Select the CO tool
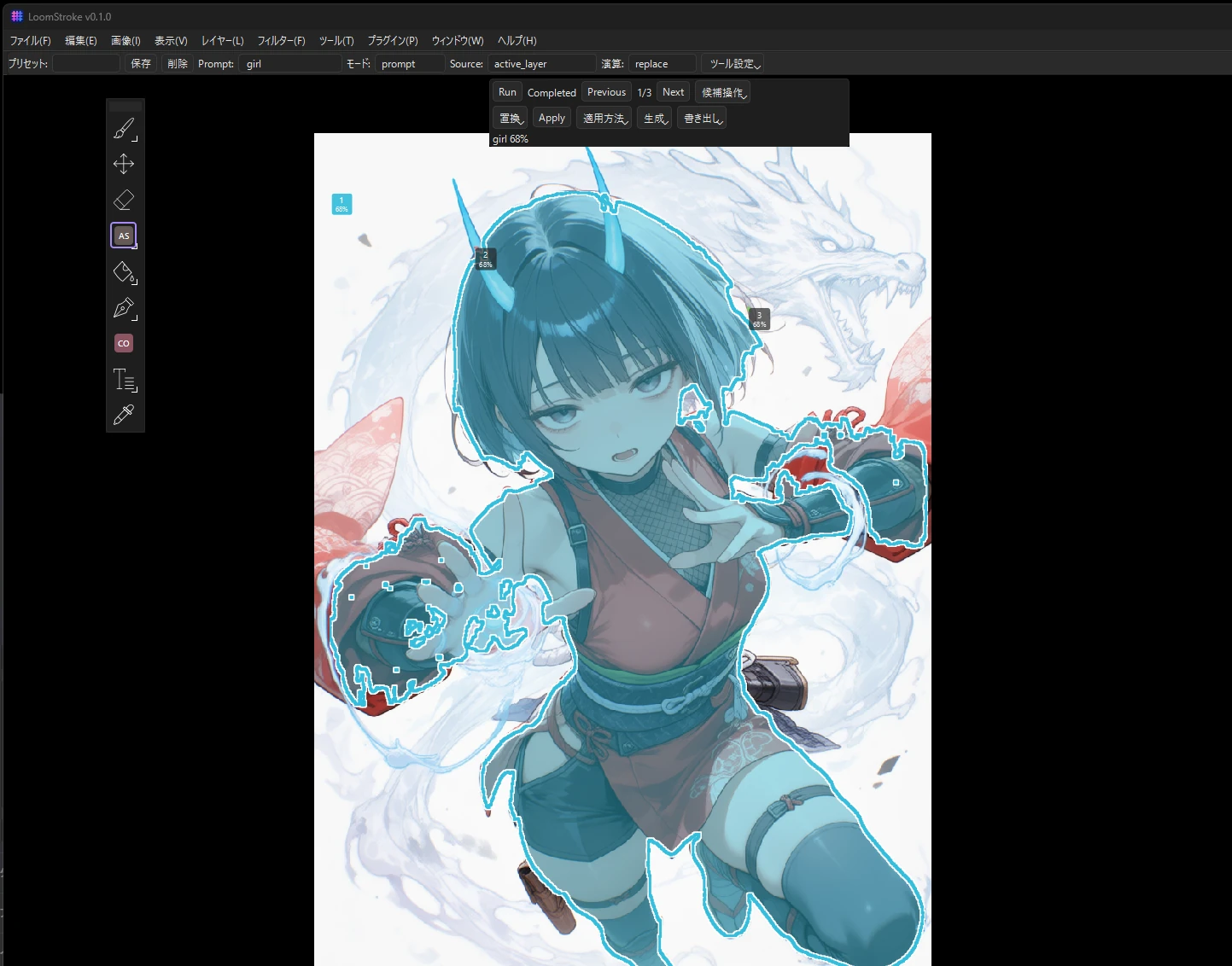 pyautogui.click(x=124, y=343)
